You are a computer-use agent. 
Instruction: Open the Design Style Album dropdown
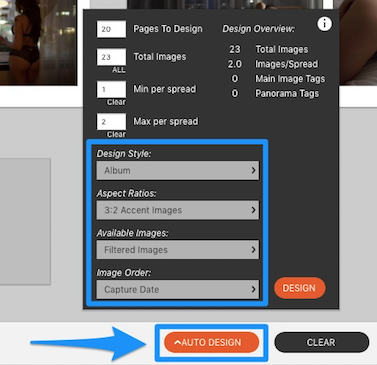pyautogui.click(x=178, y=171)
